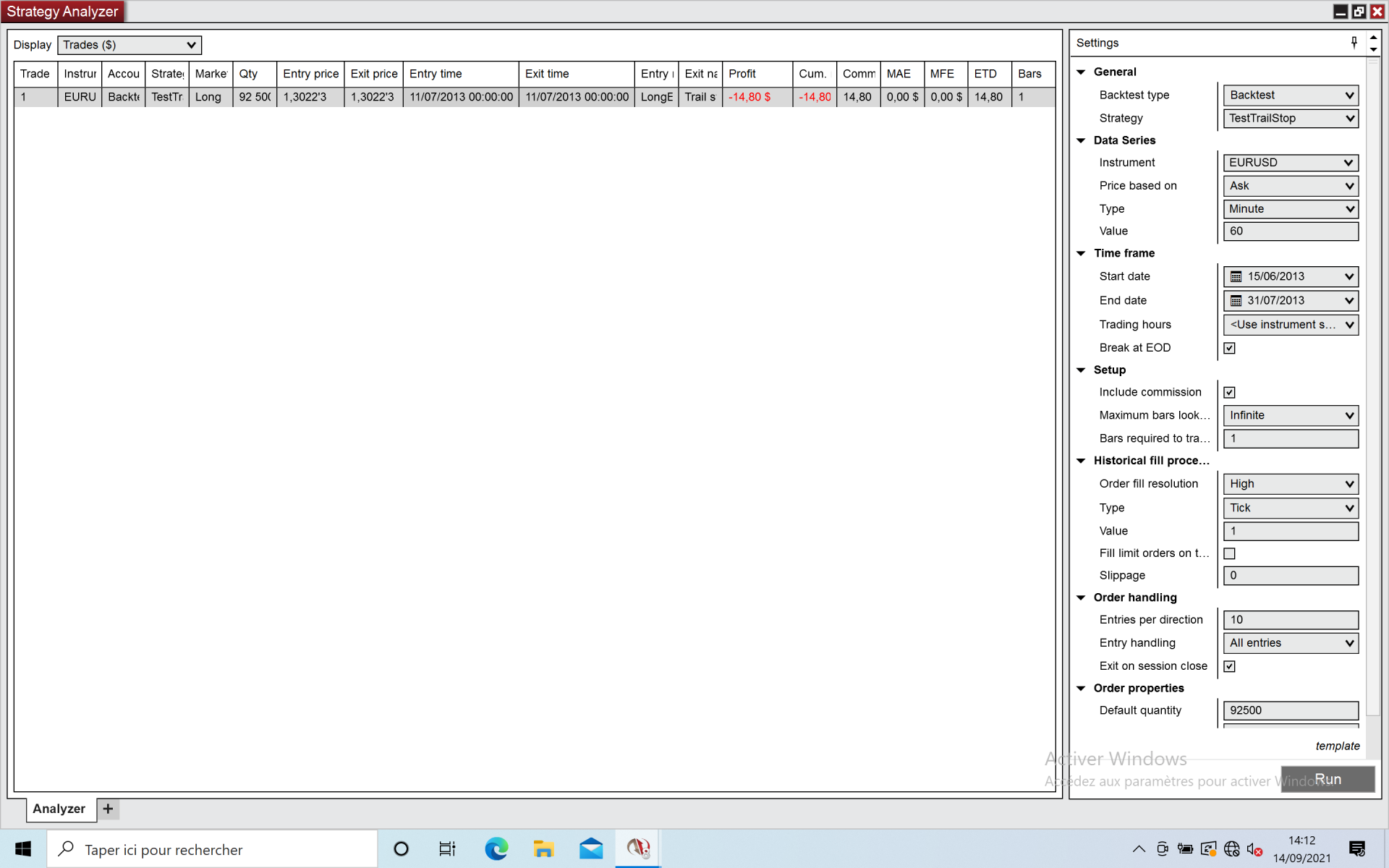Launch Microsoft Edge from taskbar

(496, 848)
